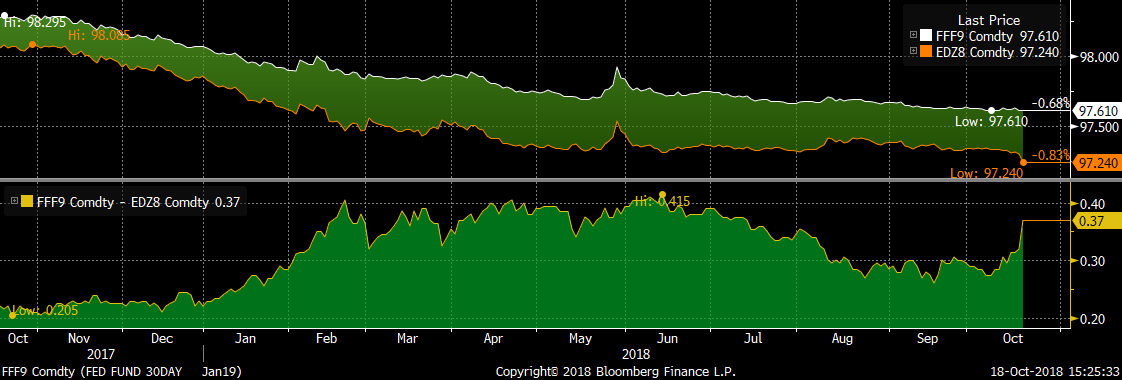Expand the spread series legend plus box
The height and width of the screenshot is (380, 1122).
click(x=14, y=203)
